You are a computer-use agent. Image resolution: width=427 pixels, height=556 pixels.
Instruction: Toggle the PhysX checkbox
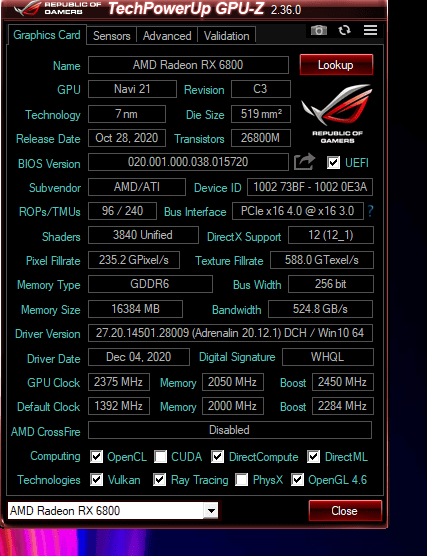[242, 480]
